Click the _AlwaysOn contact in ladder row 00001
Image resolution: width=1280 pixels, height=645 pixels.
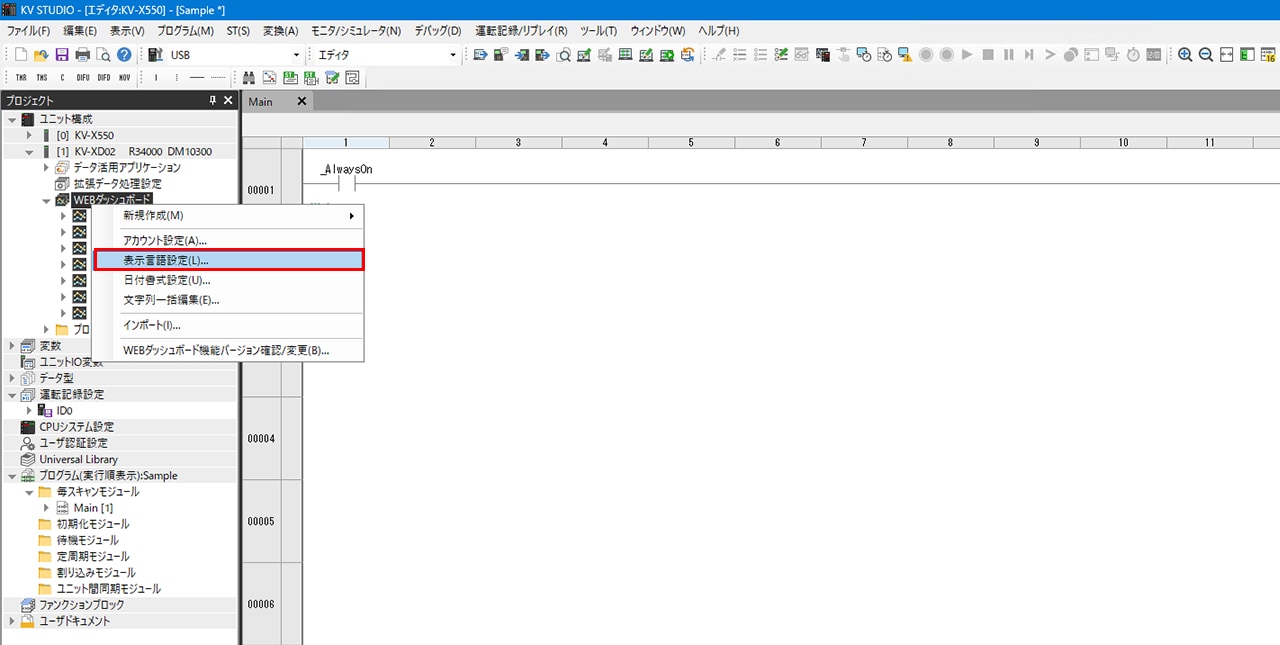346,184
